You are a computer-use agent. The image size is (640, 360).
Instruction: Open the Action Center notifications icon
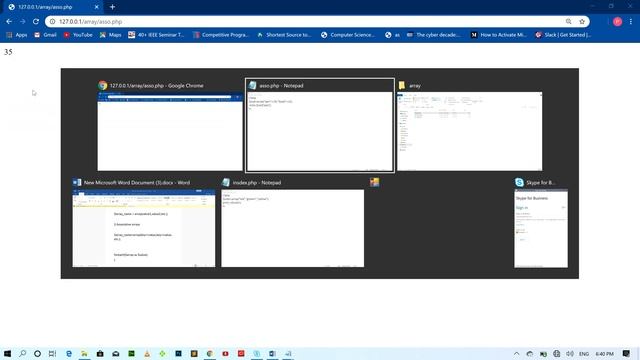coord(627,353)
